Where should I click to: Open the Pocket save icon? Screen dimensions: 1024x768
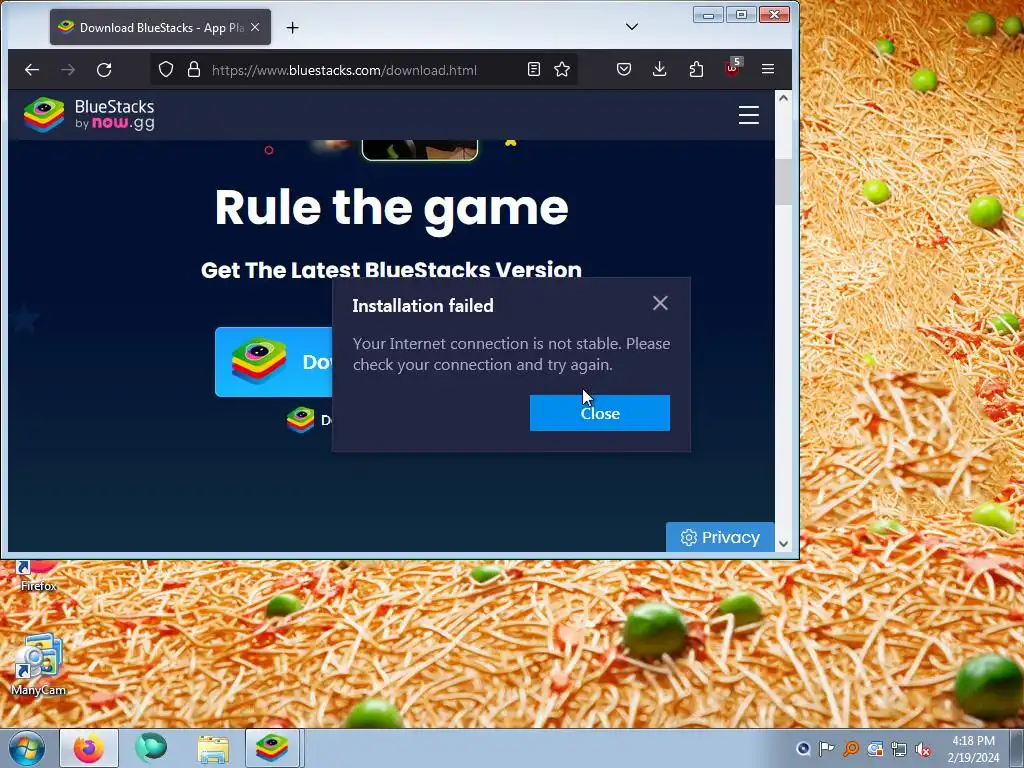(x=624, y=69)
